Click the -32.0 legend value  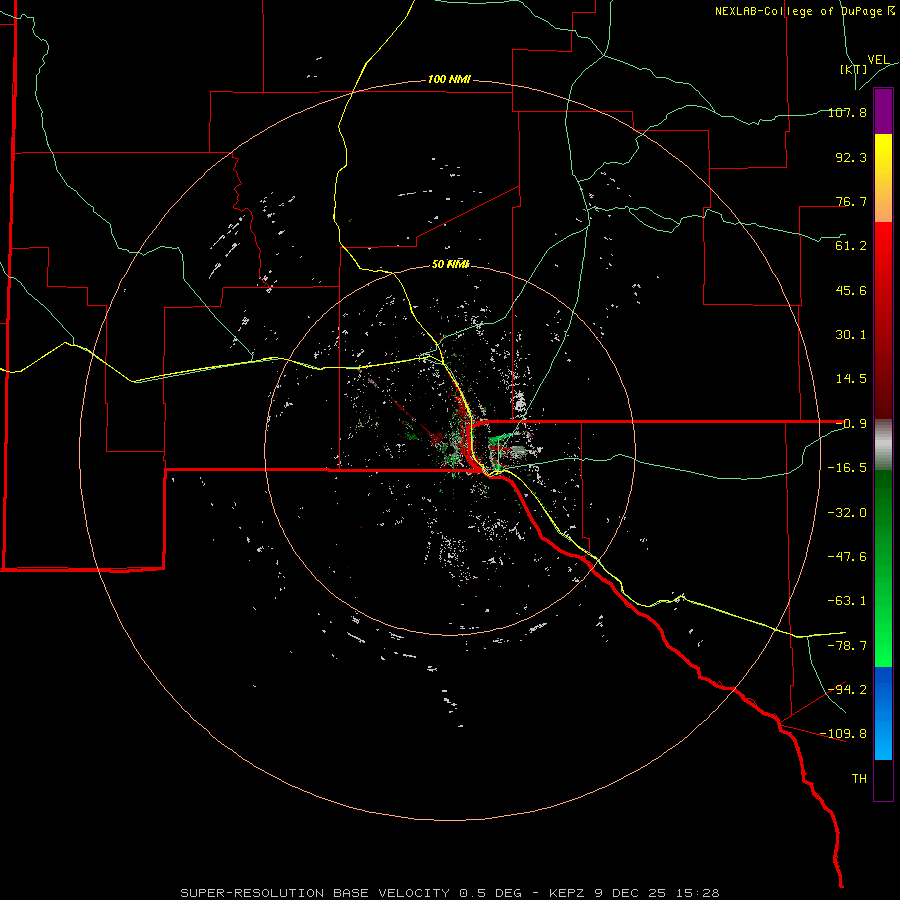[847, 513]
